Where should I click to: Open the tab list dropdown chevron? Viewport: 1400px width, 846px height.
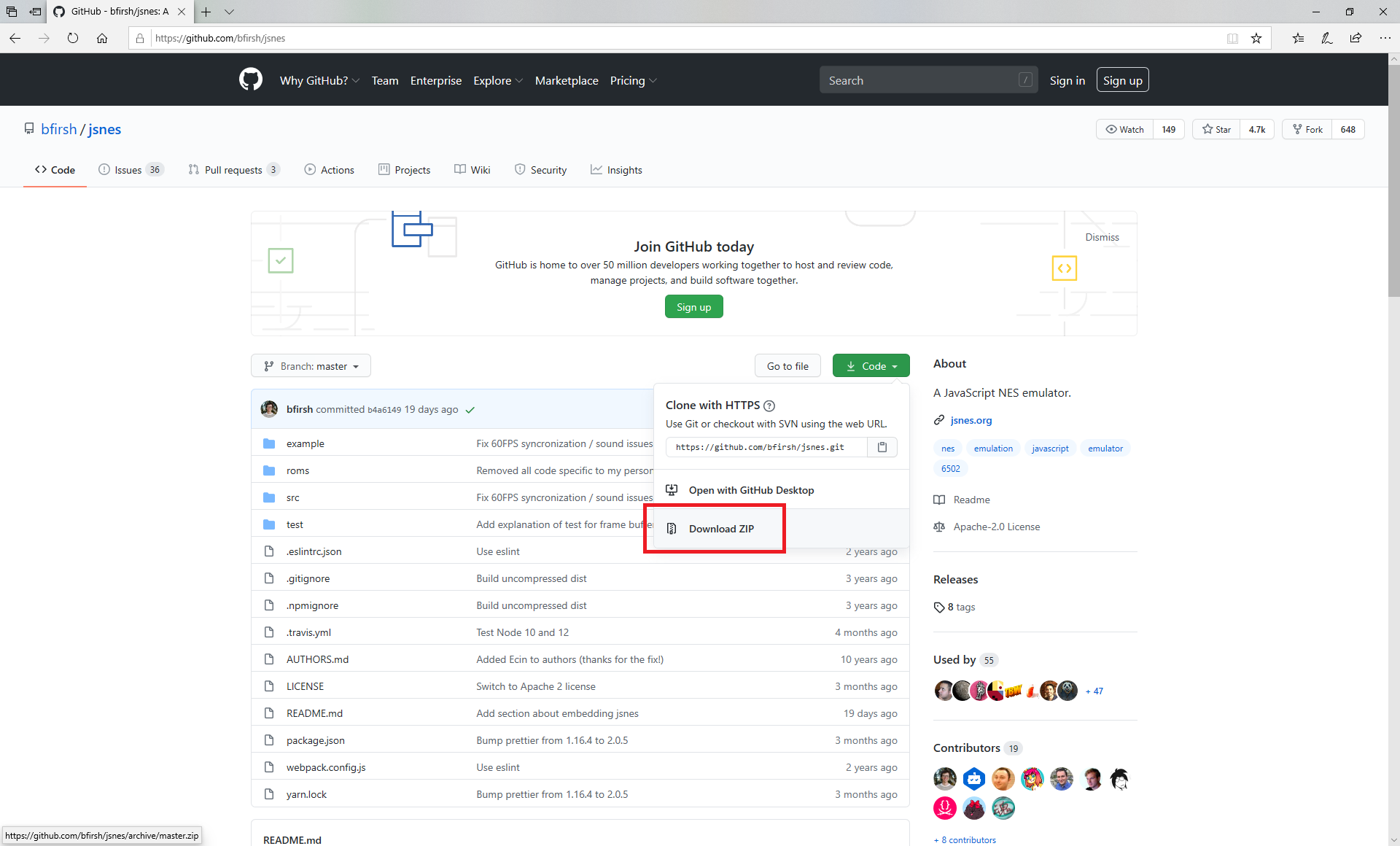(x=230, y=12)
